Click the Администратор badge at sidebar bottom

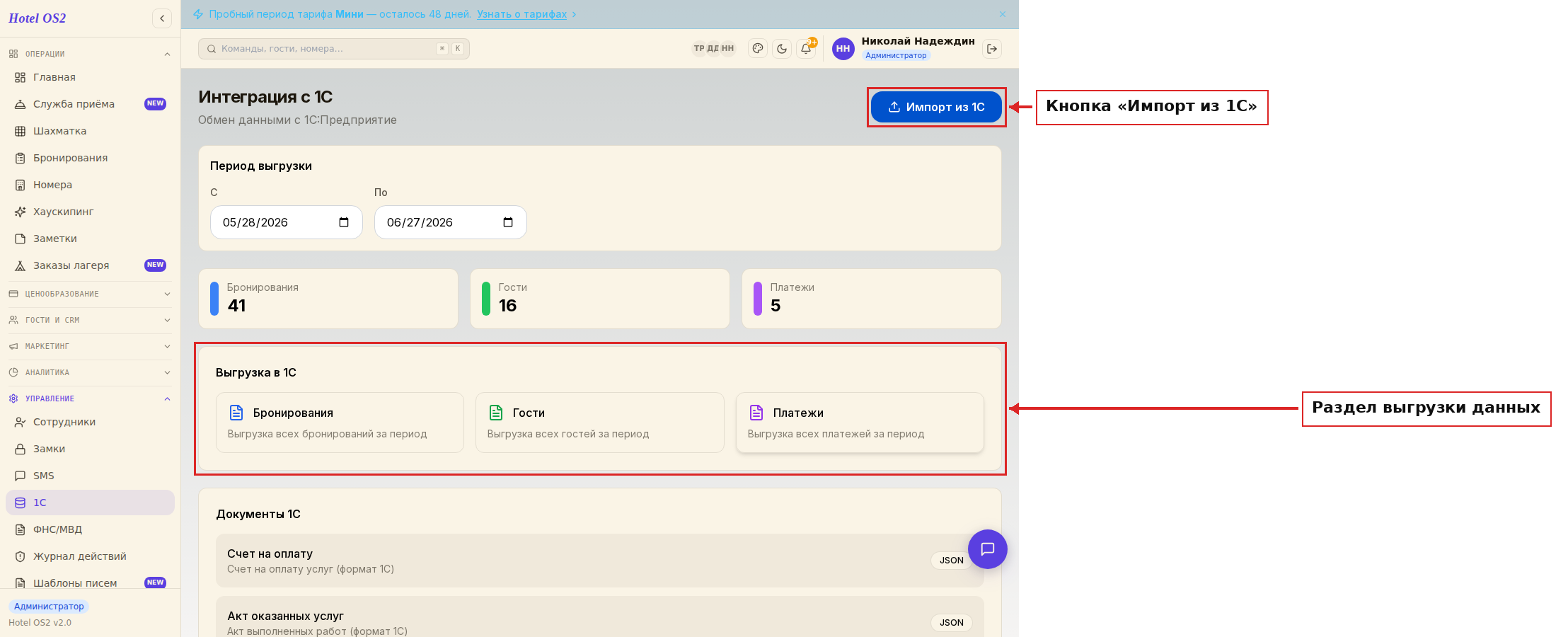pyautogui.click(x=49, y=607)
